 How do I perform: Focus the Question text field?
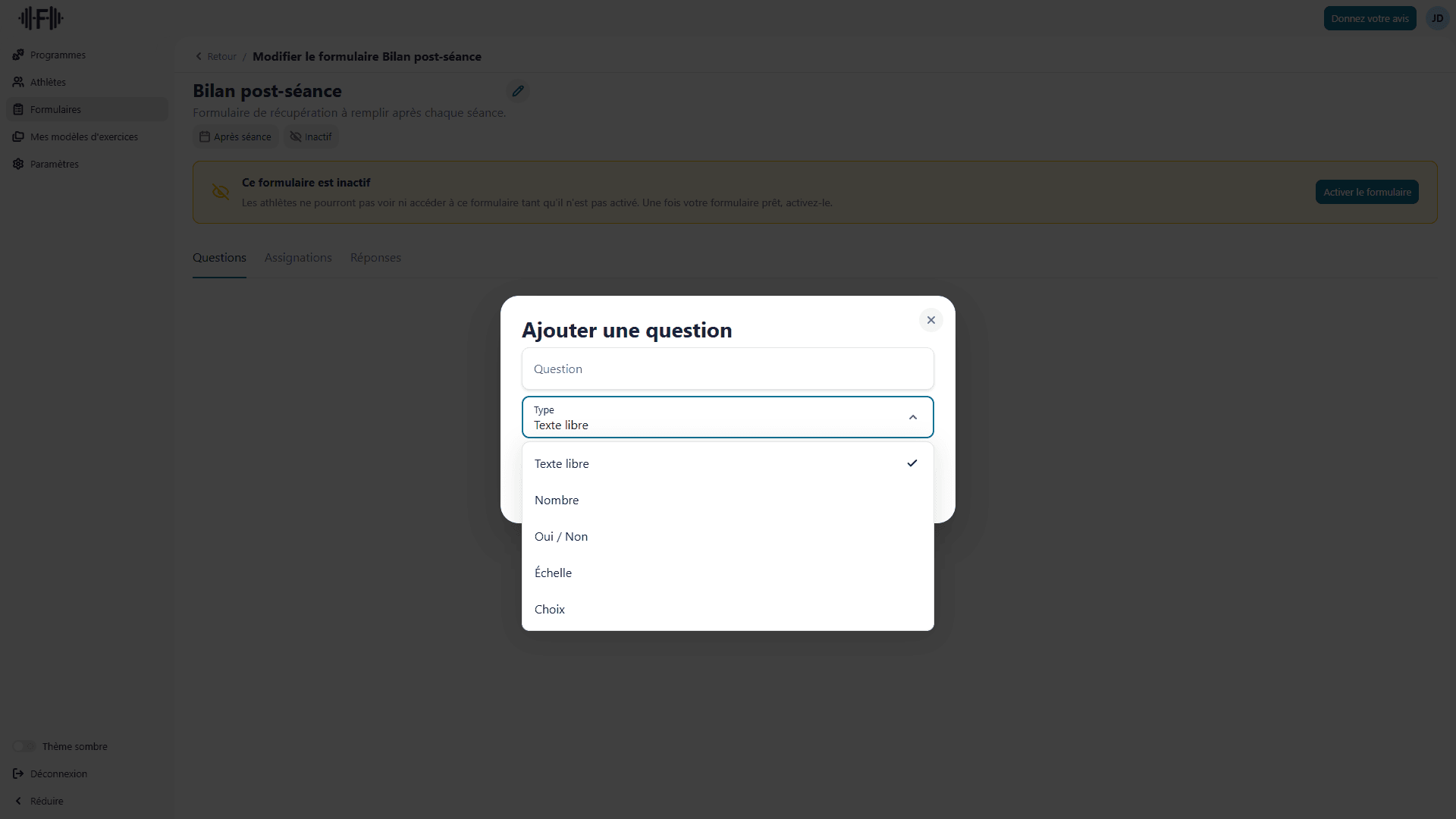pyautogui.click(x=727, y=369)
